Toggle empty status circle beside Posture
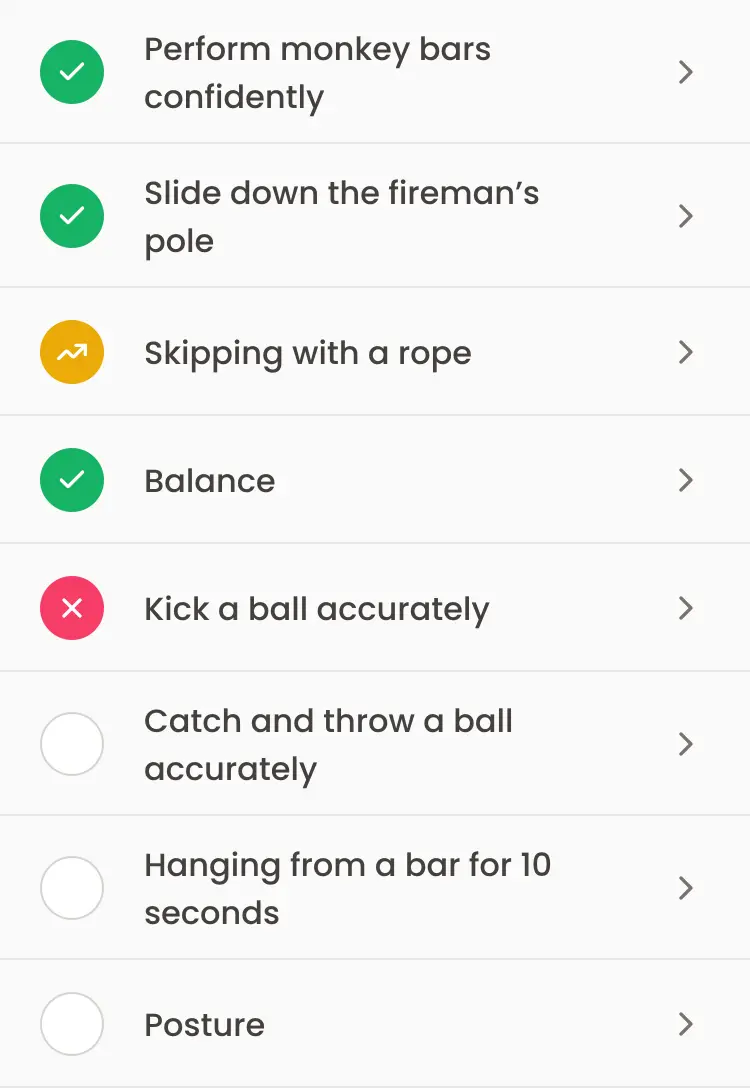The height and width of the screenshot is (1088, 750). tap(72, 1024)
